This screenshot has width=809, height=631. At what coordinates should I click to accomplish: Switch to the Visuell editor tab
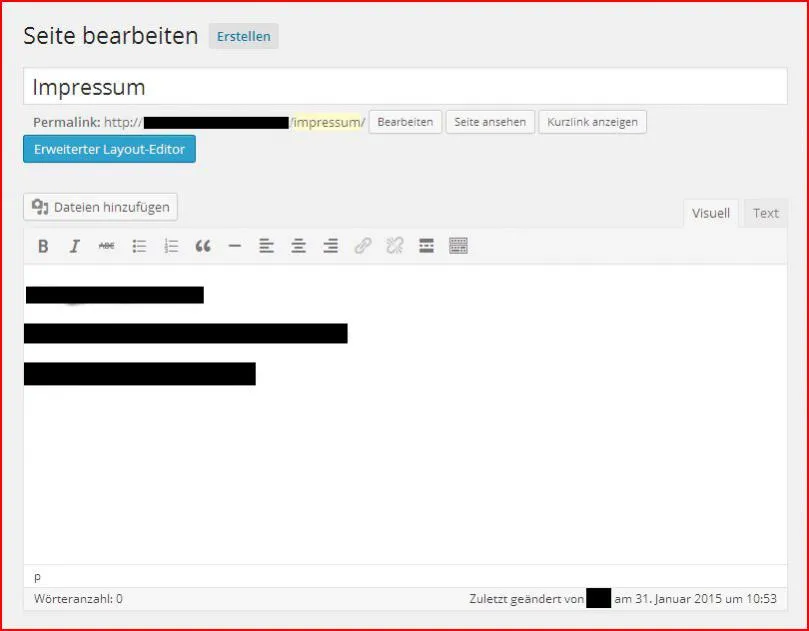pyautogui.click(x=710, y=213)
